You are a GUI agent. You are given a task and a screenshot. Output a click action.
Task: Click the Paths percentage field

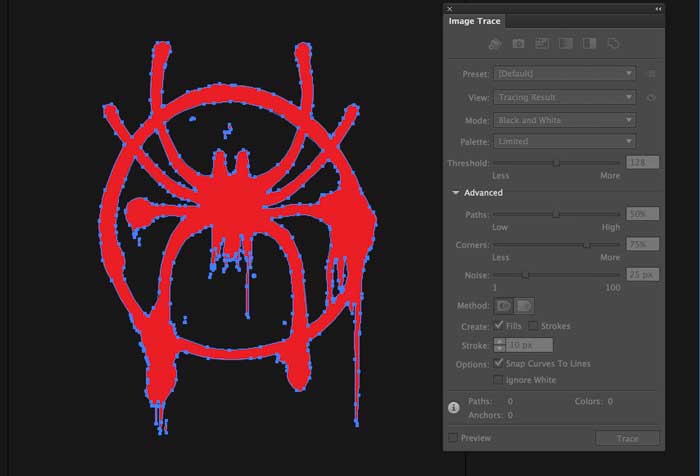(x=643, y=214)
